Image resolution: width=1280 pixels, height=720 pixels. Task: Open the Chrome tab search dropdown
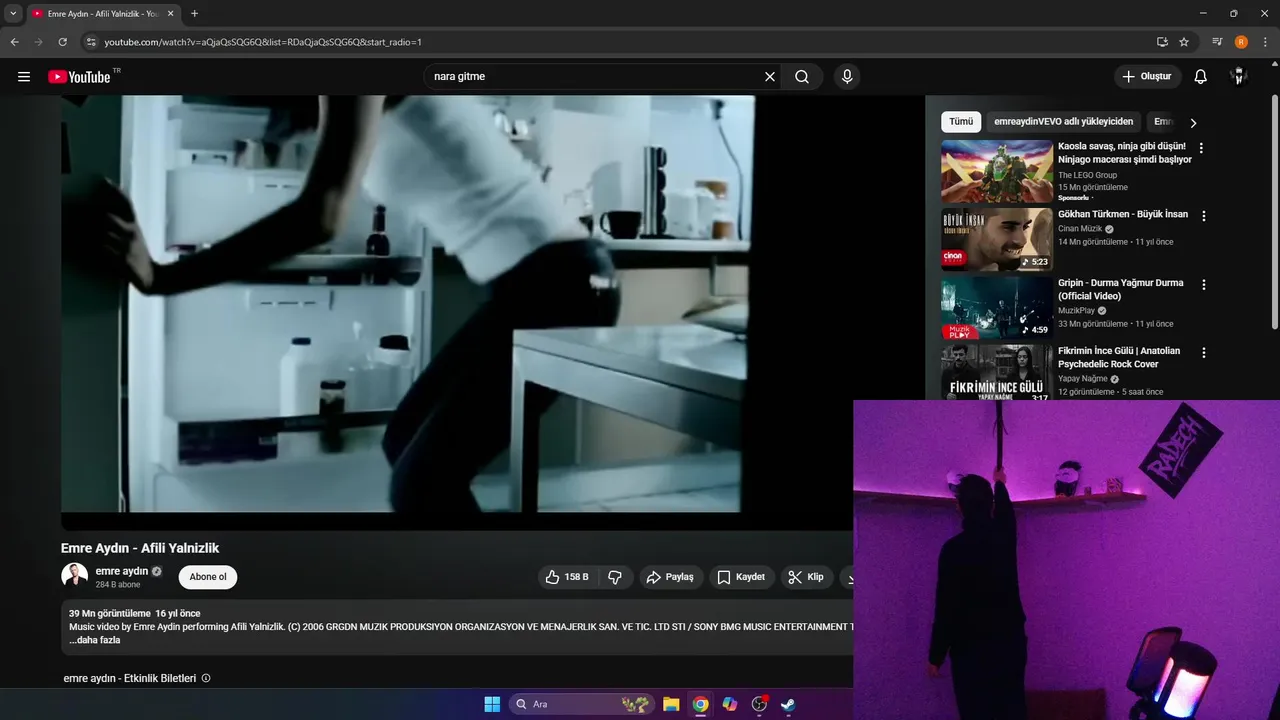pos(13,14)
